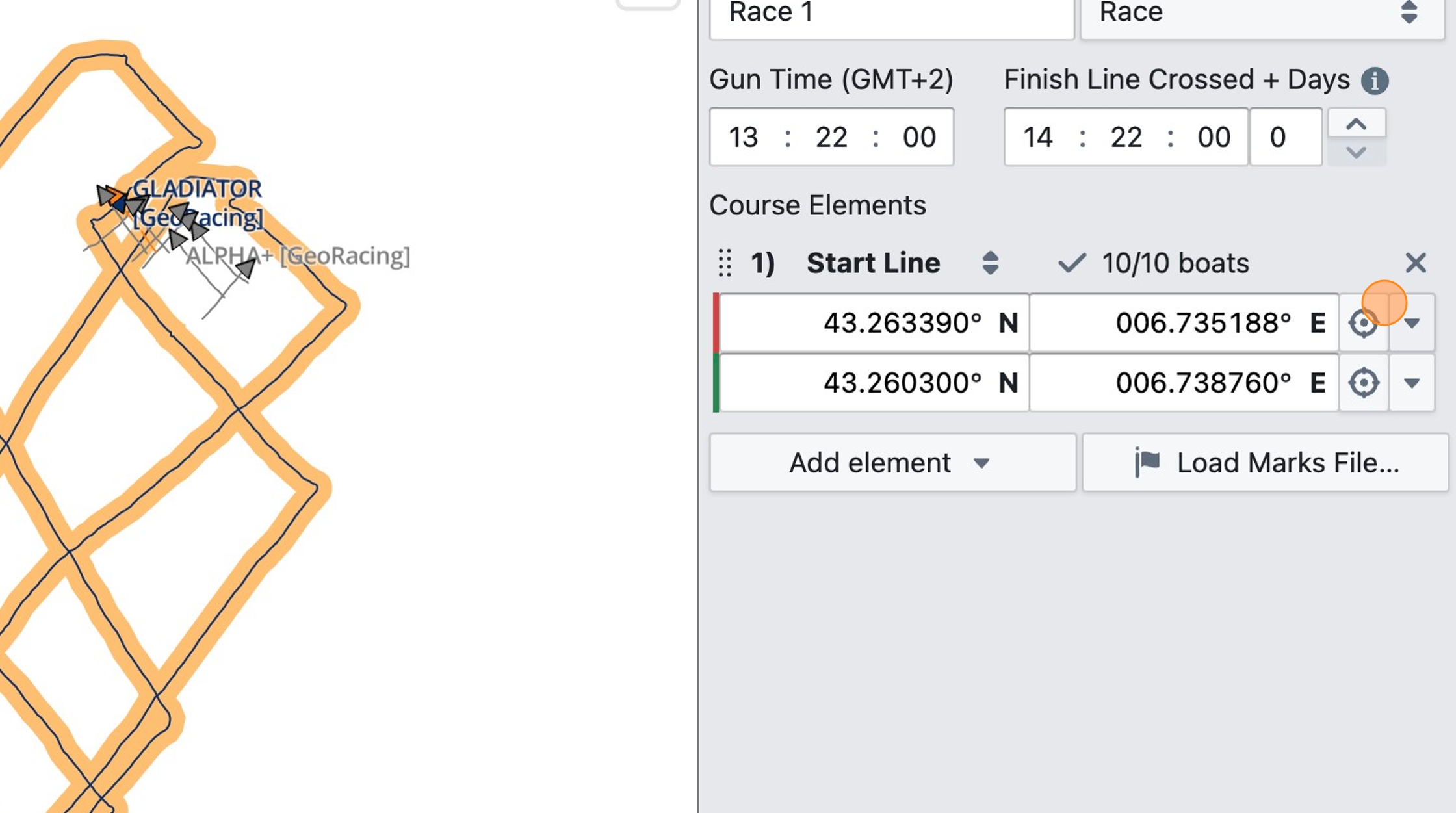
Task: Expand the dropdown arrow on the red mark row
Action: 1412,323
